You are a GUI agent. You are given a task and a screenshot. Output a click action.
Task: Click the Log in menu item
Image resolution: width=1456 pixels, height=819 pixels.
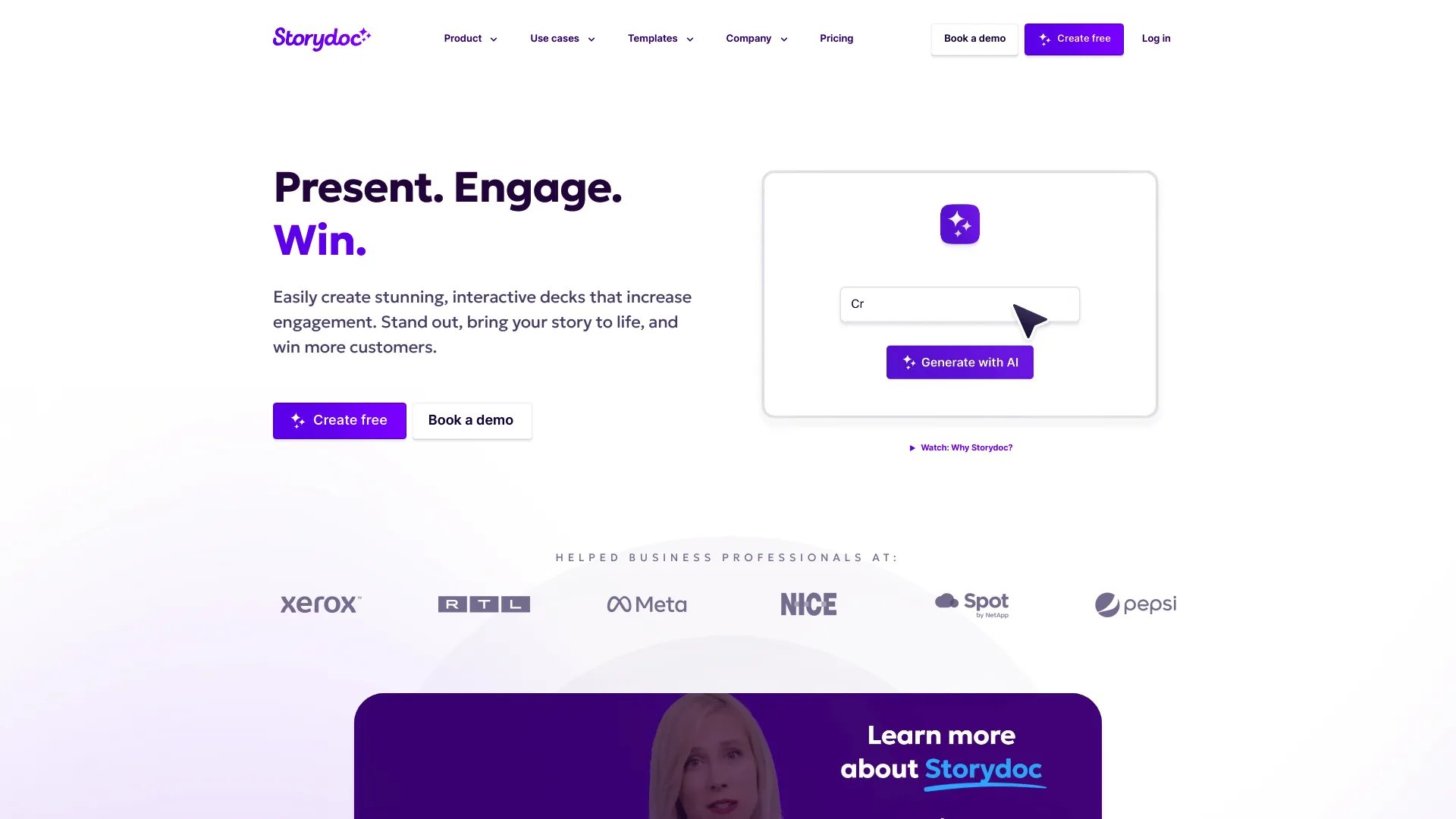pos(1156,39)
